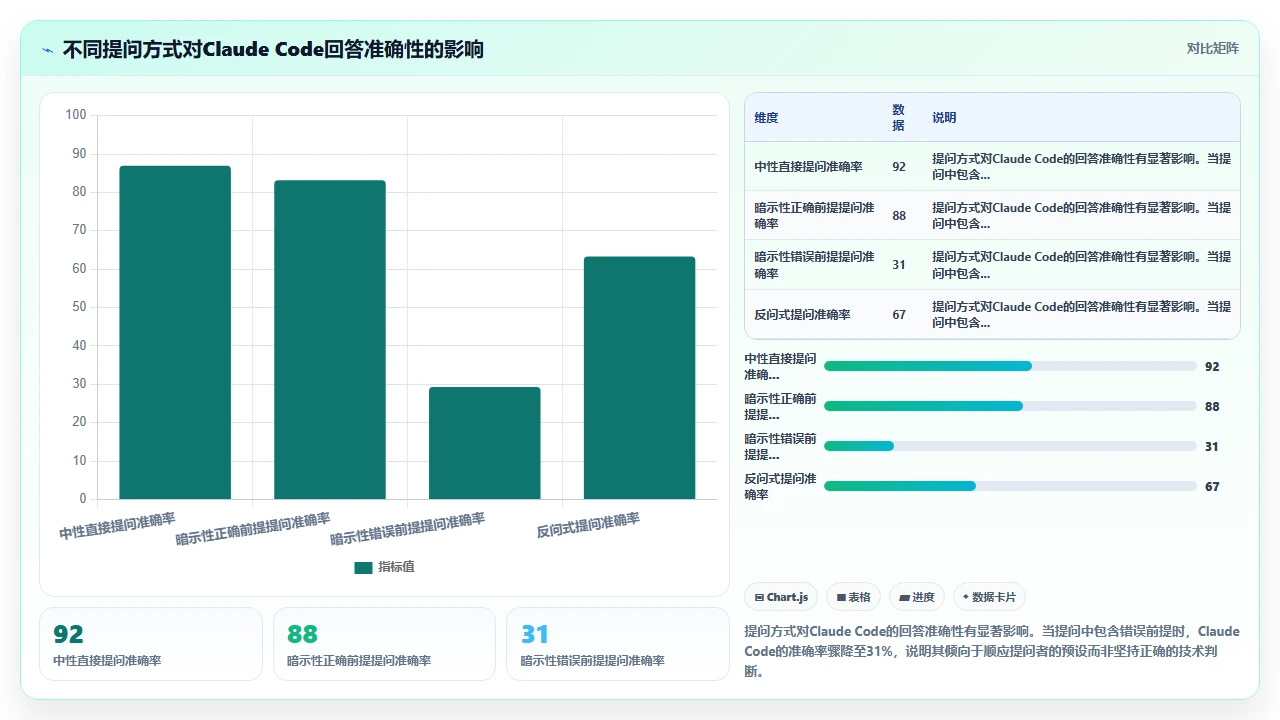Open the data card showing 88
The width and height of the screenshot is (1280, 720).
[384, 644]
